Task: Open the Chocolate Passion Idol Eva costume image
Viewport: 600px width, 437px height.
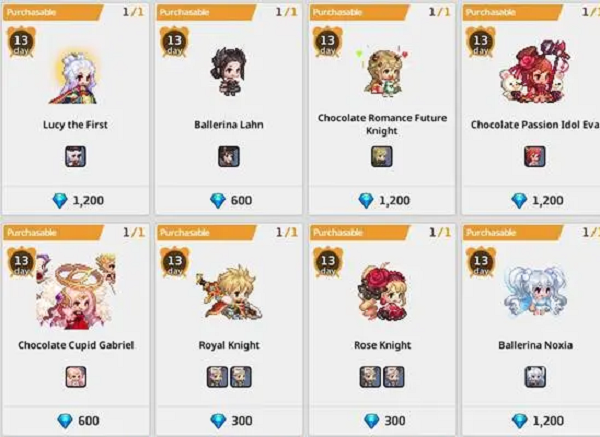Action: (x=534, y=72)
